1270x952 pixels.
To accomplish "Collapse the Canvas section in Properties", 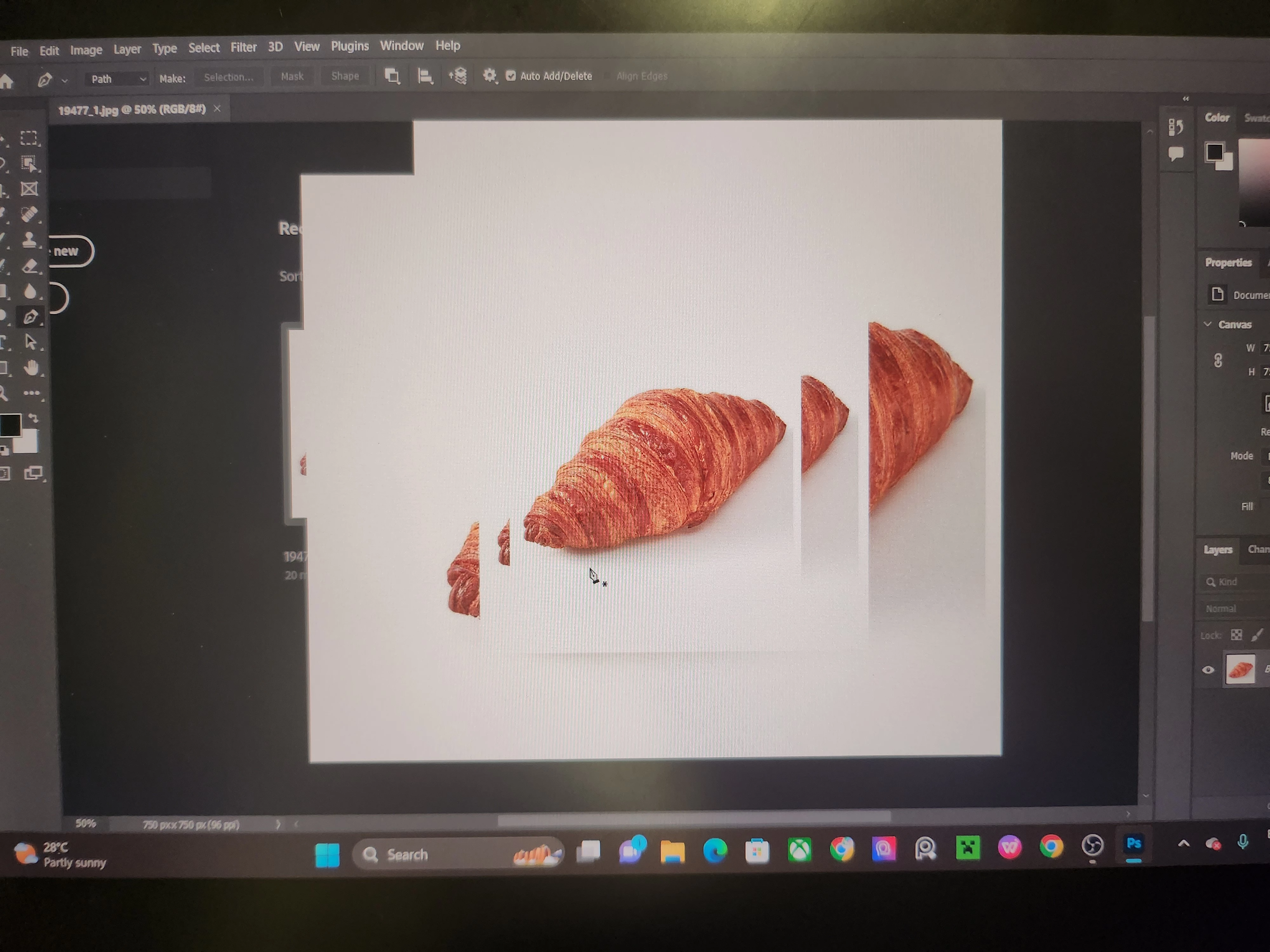I will tap(1208, 324).
